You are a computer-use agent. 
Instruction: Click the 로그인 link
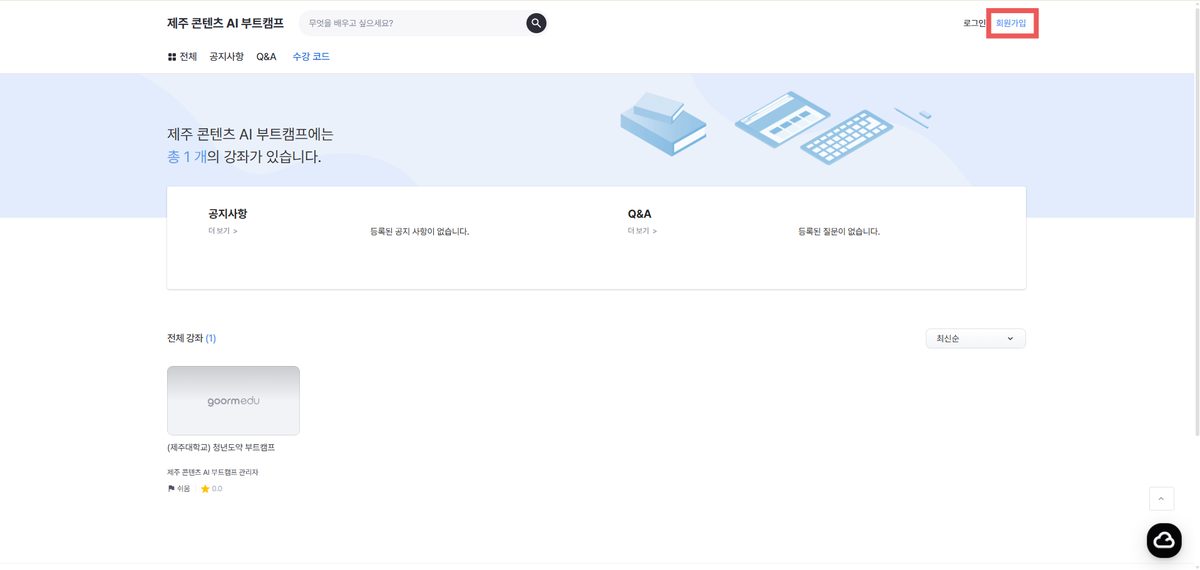[x=974, y=23]
